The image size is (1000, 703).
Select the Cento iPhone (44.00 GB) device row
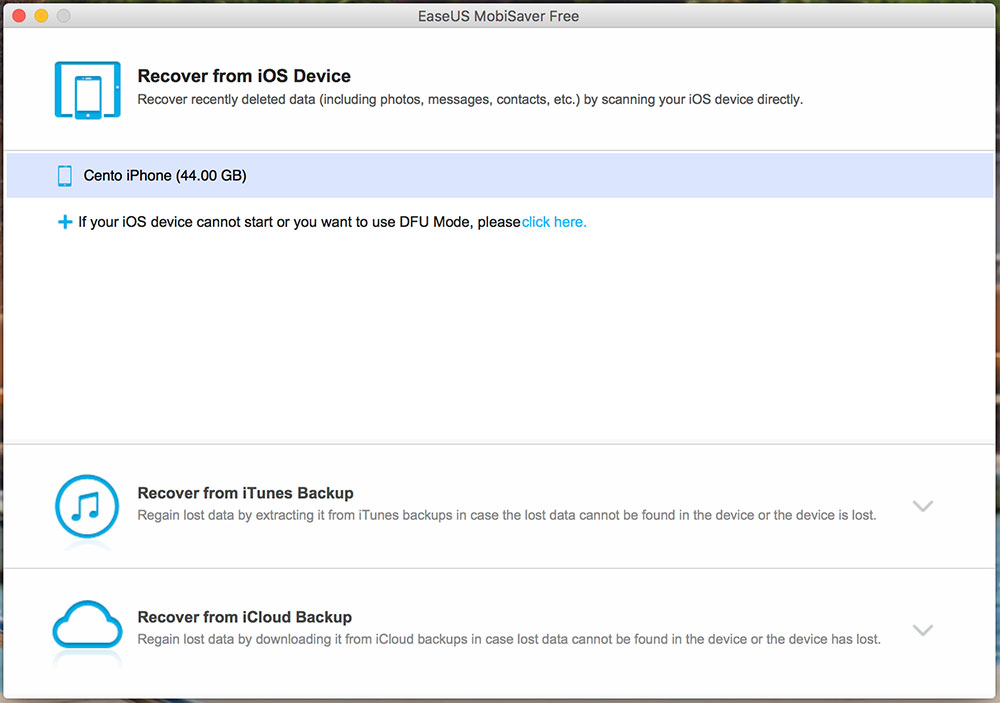click(x=500, y=175)
